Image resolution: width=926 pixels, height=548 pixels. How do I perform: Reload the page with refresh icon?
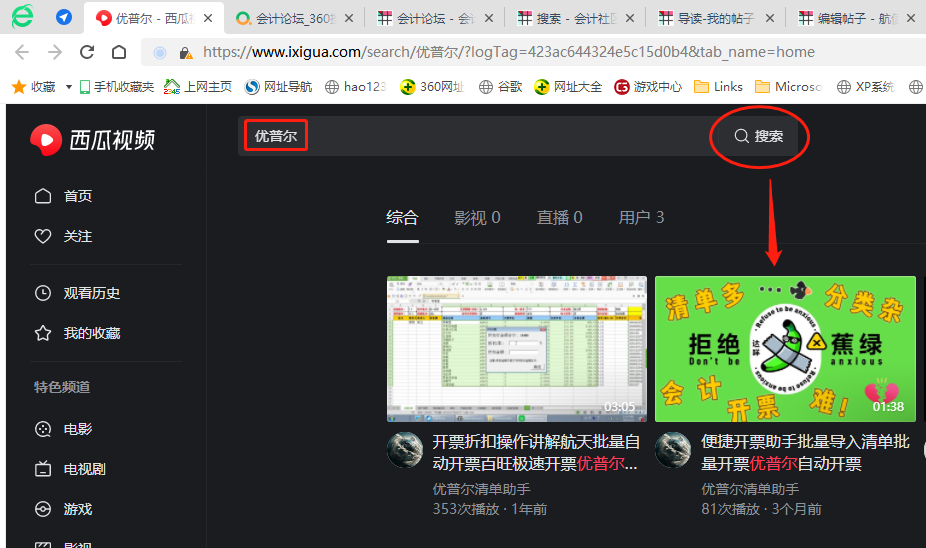pyautogui.click(x=87, y=53)
